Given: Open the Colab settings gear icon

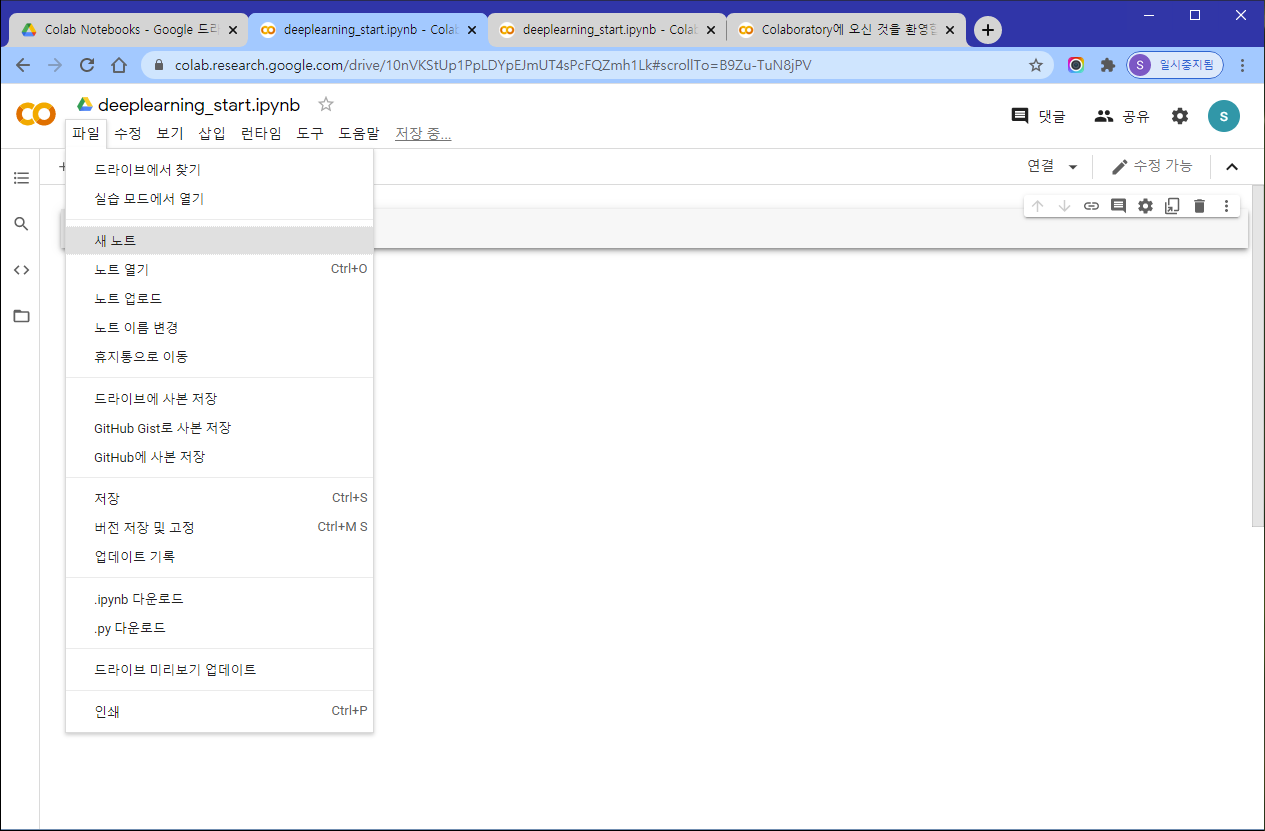Looking at the screenshot, I should click(x=1180, y=116).
